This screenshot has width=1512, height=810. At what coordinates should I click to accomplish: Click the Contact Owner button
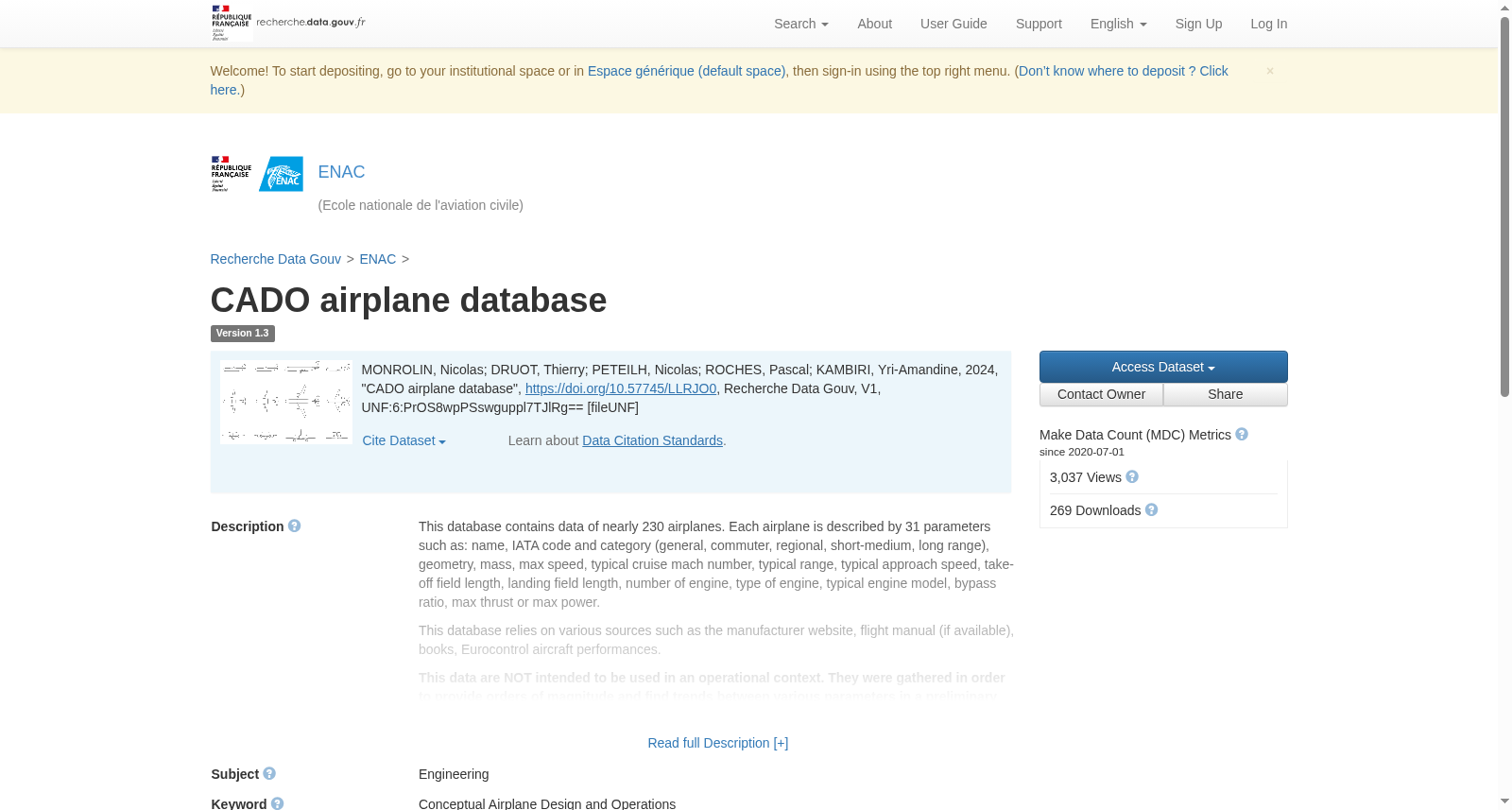[1101, 394]
